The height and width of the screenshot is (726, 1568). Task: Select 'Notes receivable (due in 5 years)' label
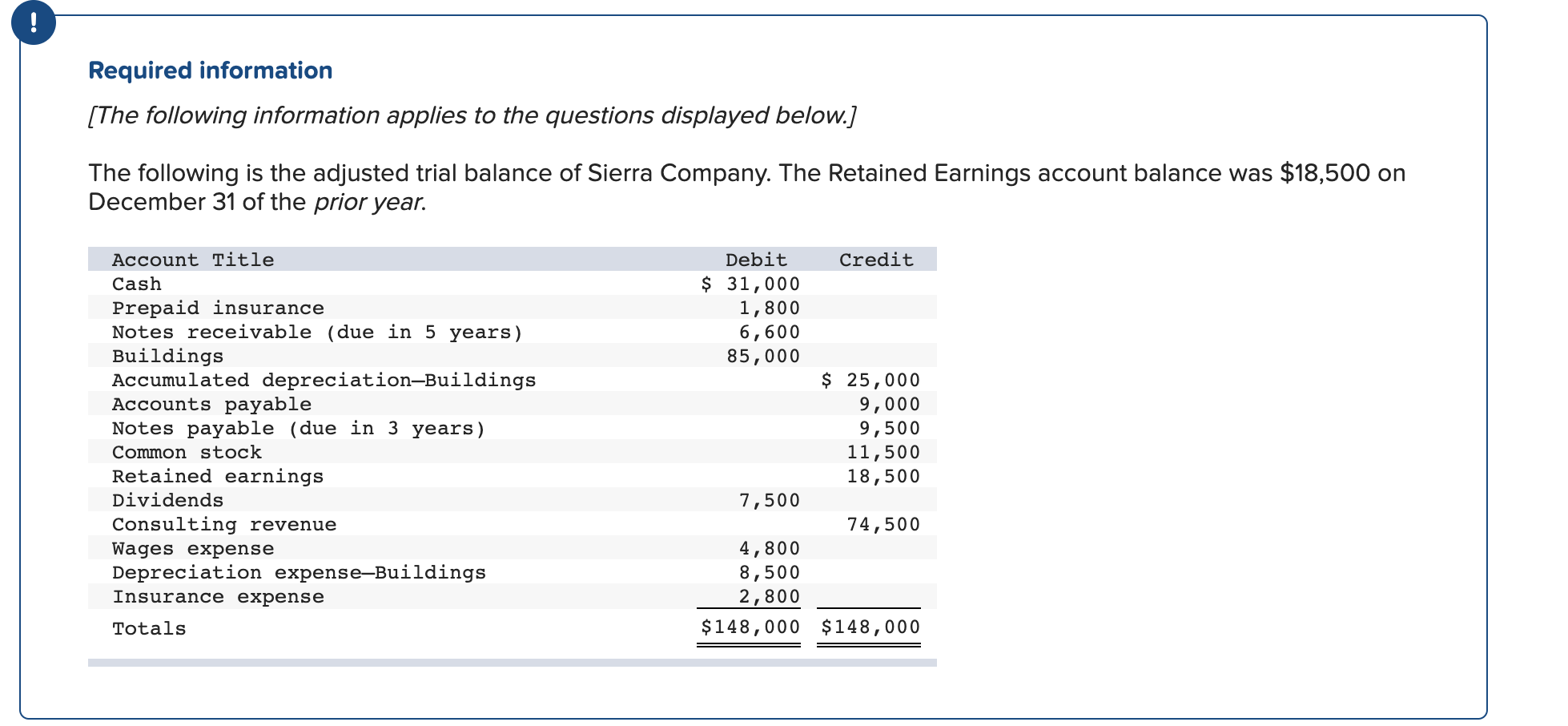tap(318, 332)
